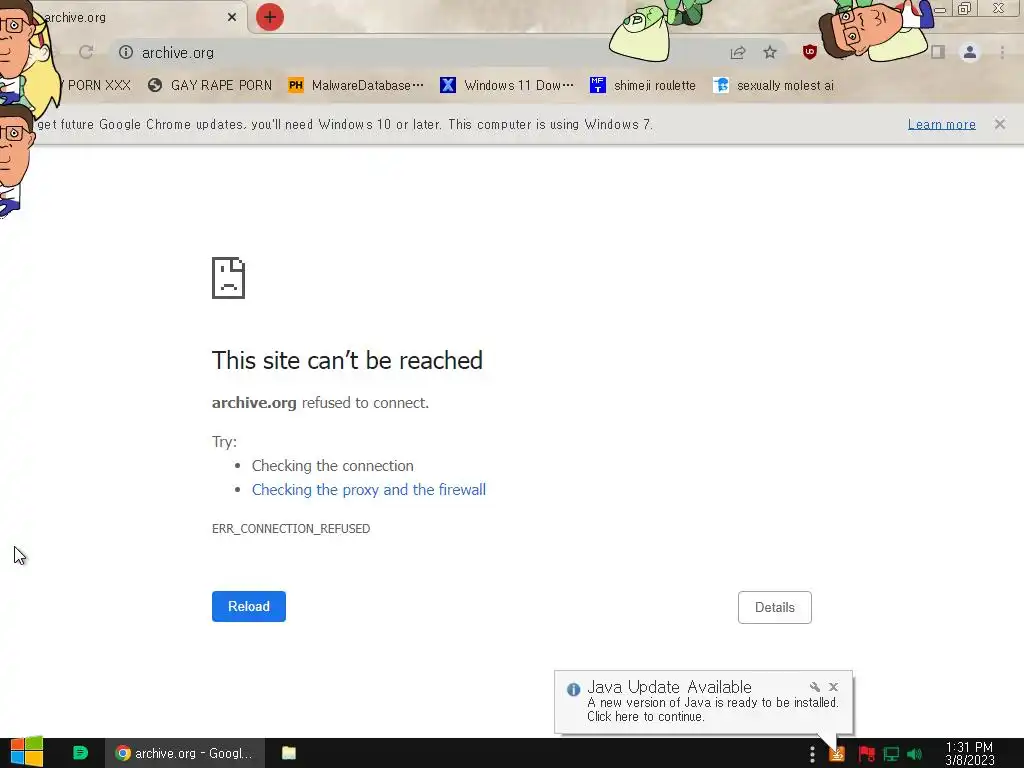
Task: Toggle the Chrome side panel icon
Action: [x=938, y=52]
